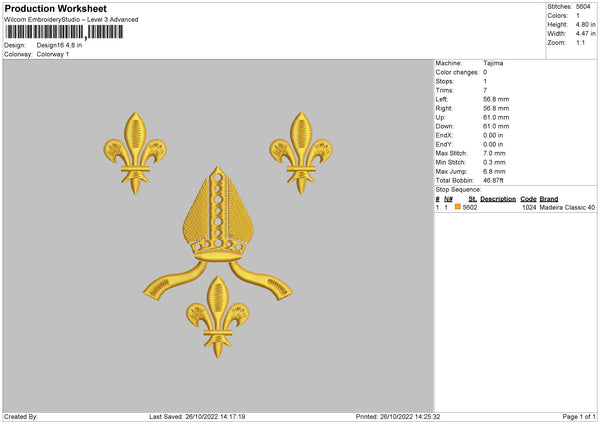Click the Stitches value 5604
600x424 pixels.
(x=583, y=7)
